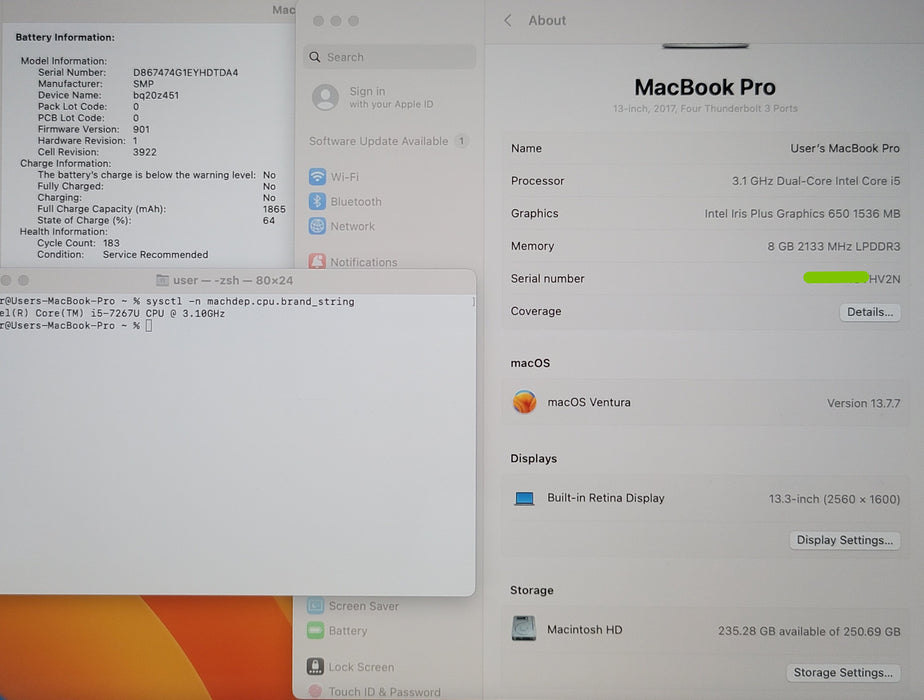The image size is (924, 700).
Task: Click the Firmware Version value 901
Action: 141,129
